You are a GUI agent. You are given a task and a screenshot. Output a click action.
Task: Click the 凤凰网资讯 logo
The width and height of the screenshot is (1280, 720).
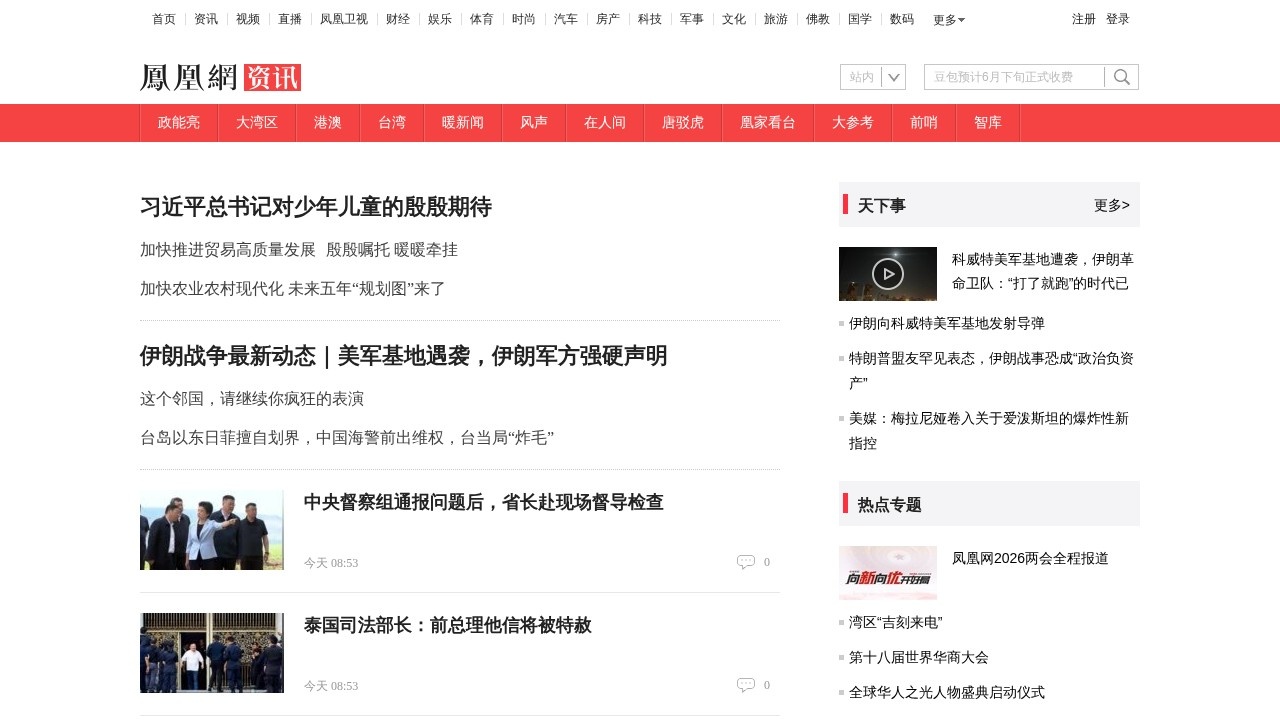(221, 77)
